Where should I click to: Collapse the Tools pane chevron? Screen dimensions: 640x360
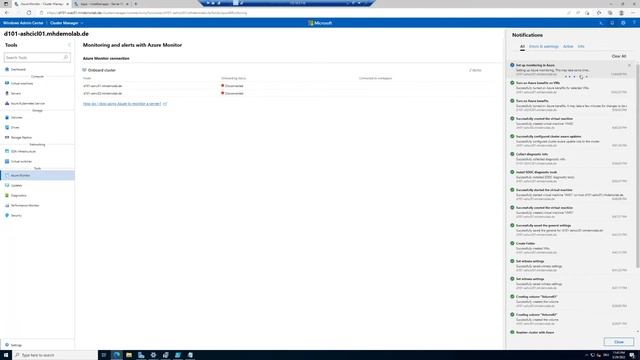[69, 45]
